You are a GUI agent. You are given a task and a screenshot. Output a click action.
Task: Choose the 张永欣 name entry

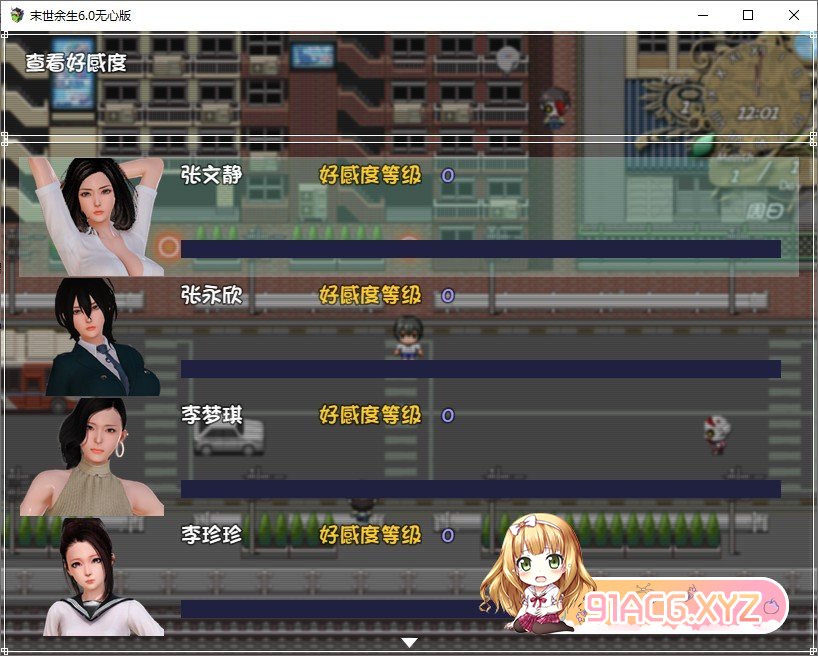click(x=211, y=295)
